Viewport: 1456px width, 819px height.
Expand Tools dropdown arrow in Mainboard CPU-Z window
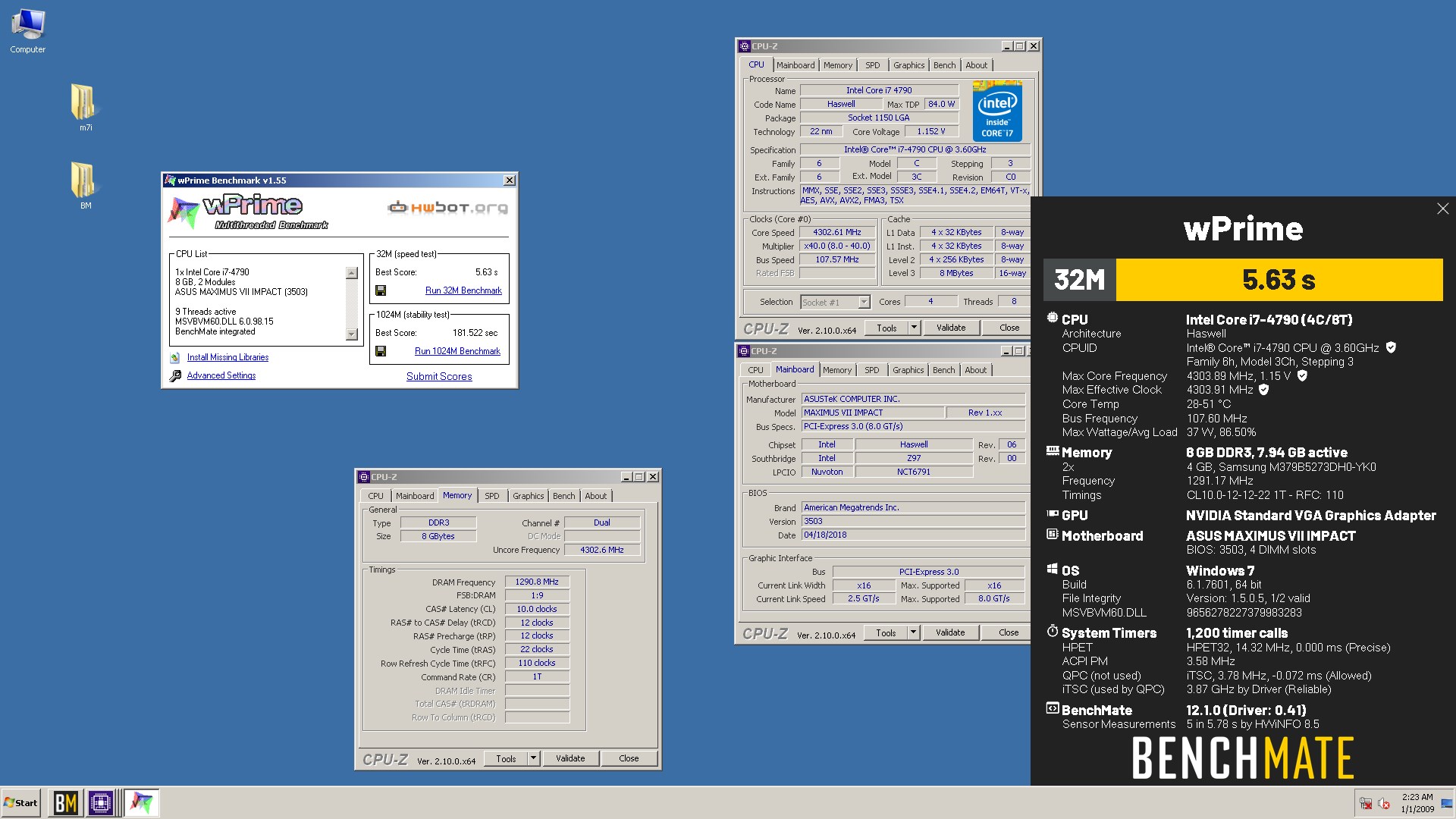(x=913, y=632)
